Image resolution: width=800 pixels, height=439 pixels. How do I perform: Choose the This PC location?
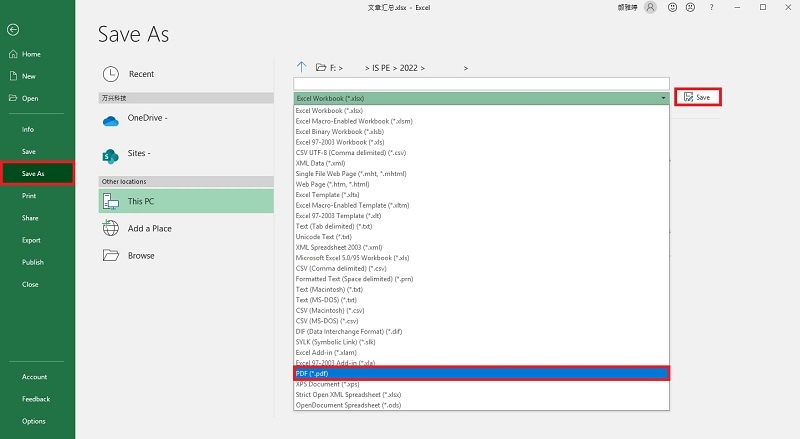[x=186, y=201]
